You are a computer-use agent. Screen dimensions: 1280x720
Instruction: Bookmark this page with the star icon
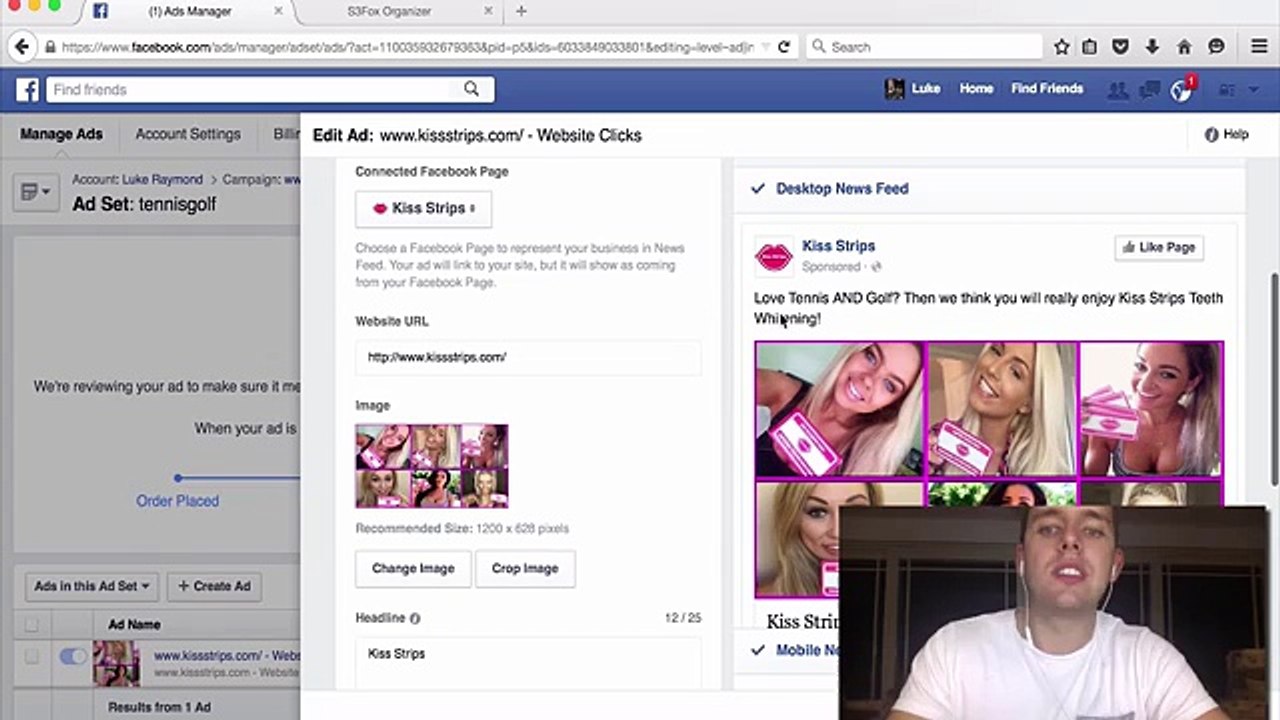[x=1062, y=47]
